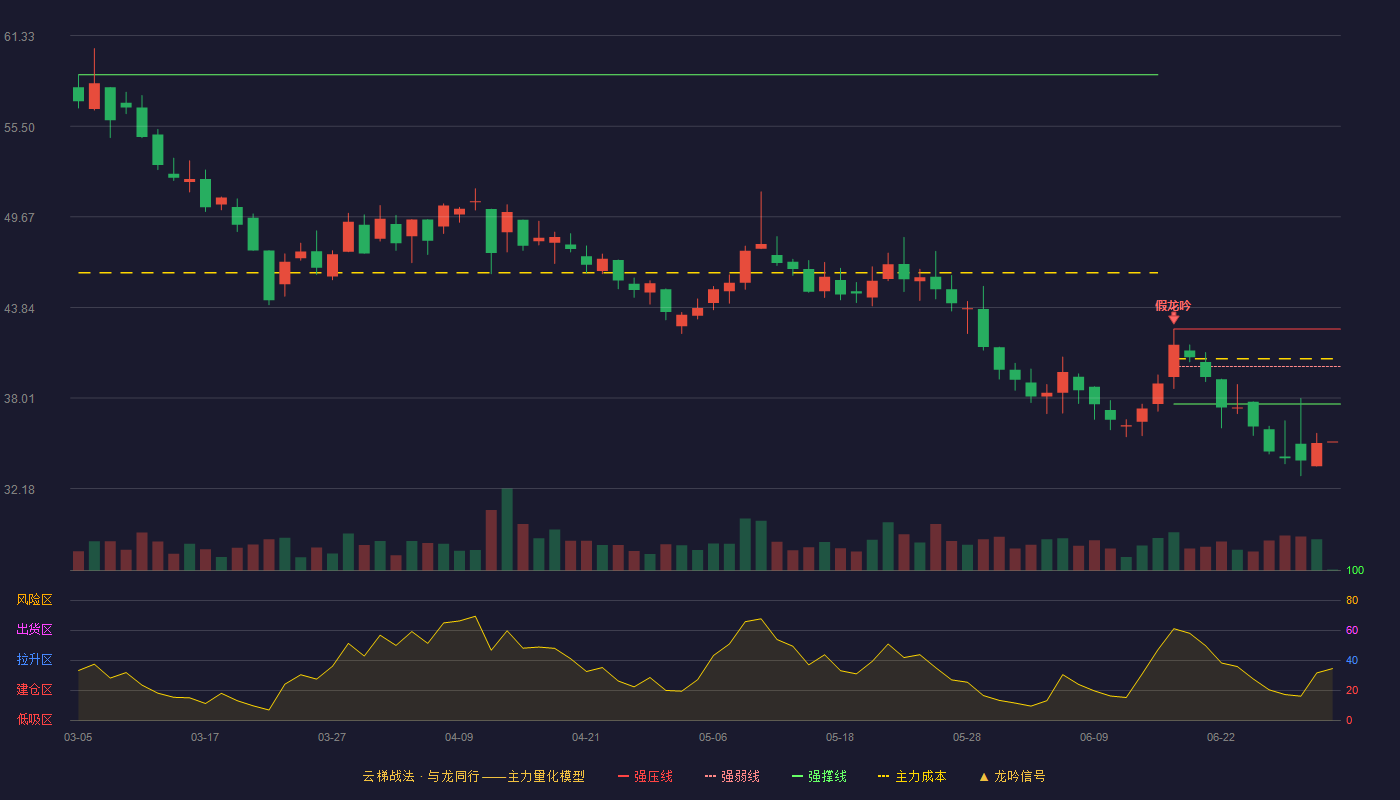The image size is (1400, 800).
Task: Click the indicator scale value 40
Action: (1352, 660)
